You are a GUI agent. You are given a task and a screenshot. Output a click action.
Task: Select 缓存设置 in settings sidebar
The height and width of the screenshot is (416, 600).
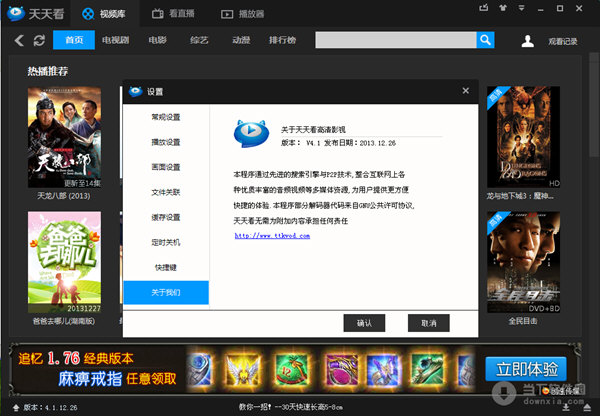(166, 217)
